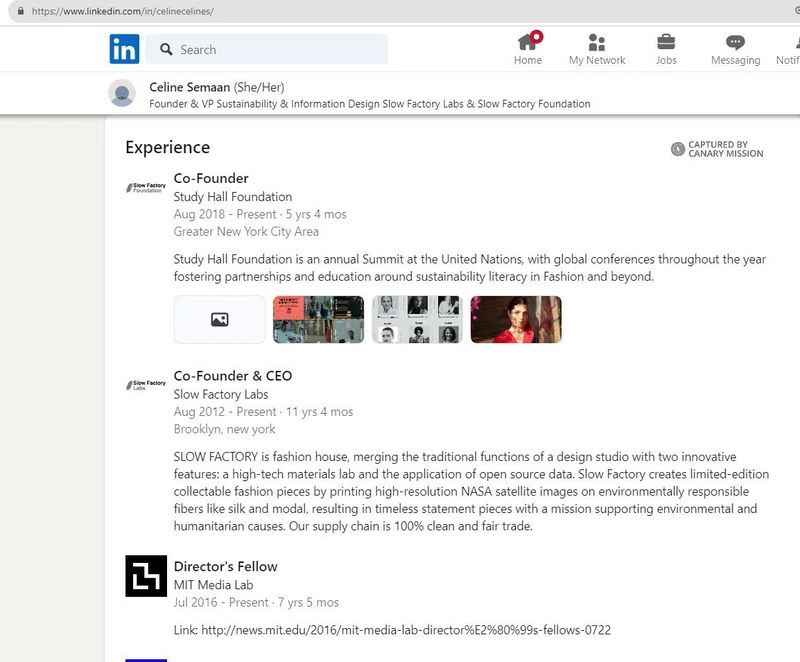This screenshot has height=662, width=800.
Task: Click 'Jul 2016 - Present · 7 yrs 5 mos'
Action: tap(256, 602)
